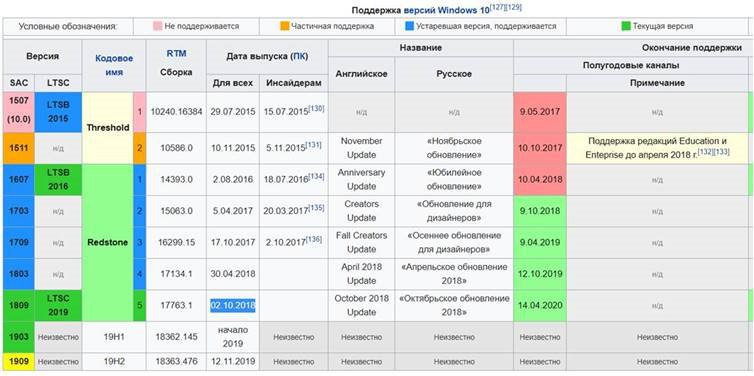Click end-of-support date 9.10.2018

540,211
